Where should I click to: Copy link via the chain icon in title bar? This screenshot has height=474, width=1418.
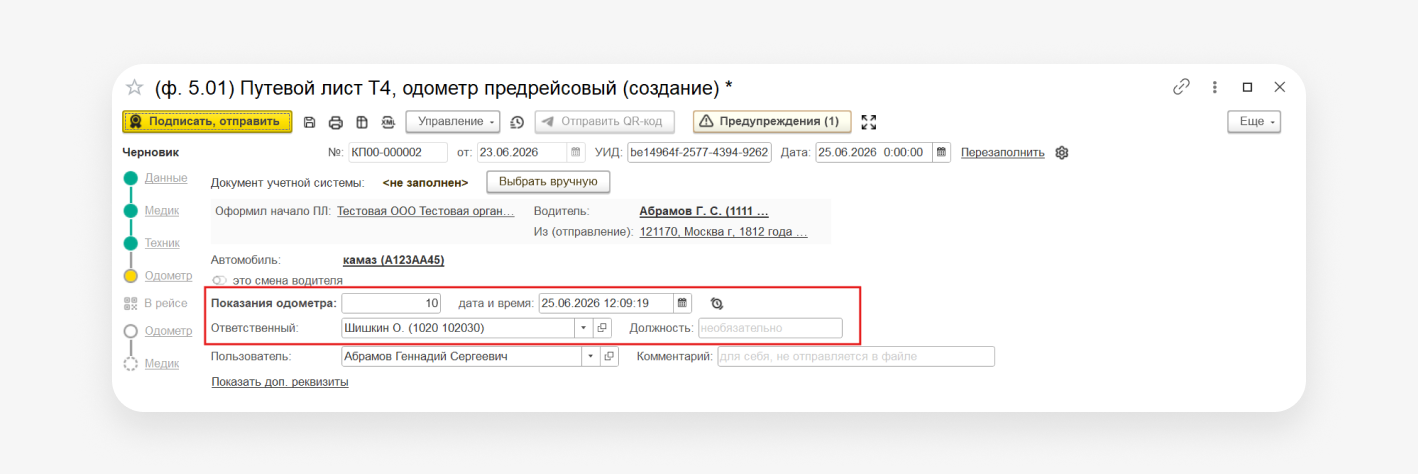pyautogui.click(x=1181, y=87)
